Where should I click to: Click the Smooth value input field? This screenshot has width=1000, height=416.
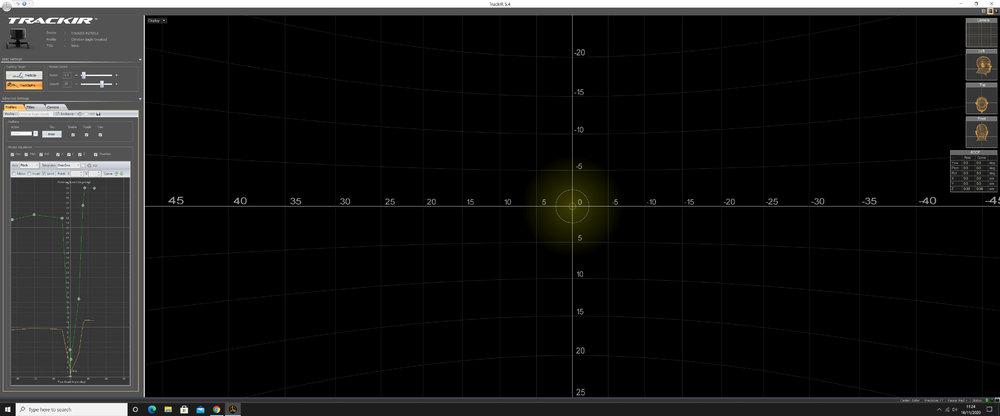(x=67, y=84)
